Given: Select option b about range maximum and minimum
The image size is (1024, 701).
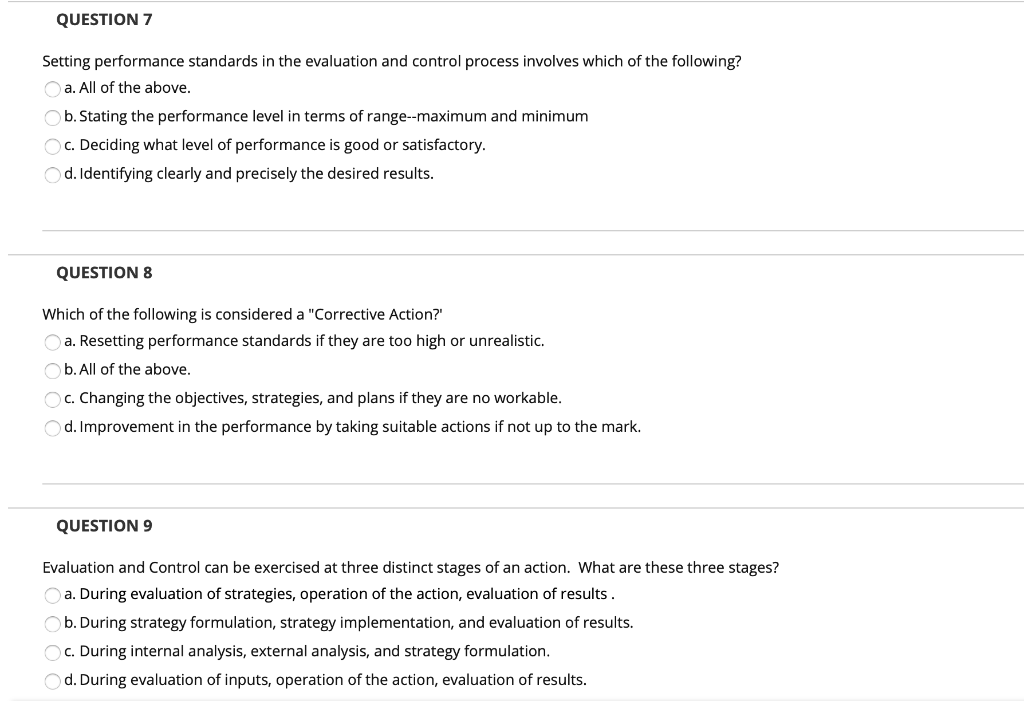Looking at the screenshot, I should pyautogui.click(x=52, y=117).
